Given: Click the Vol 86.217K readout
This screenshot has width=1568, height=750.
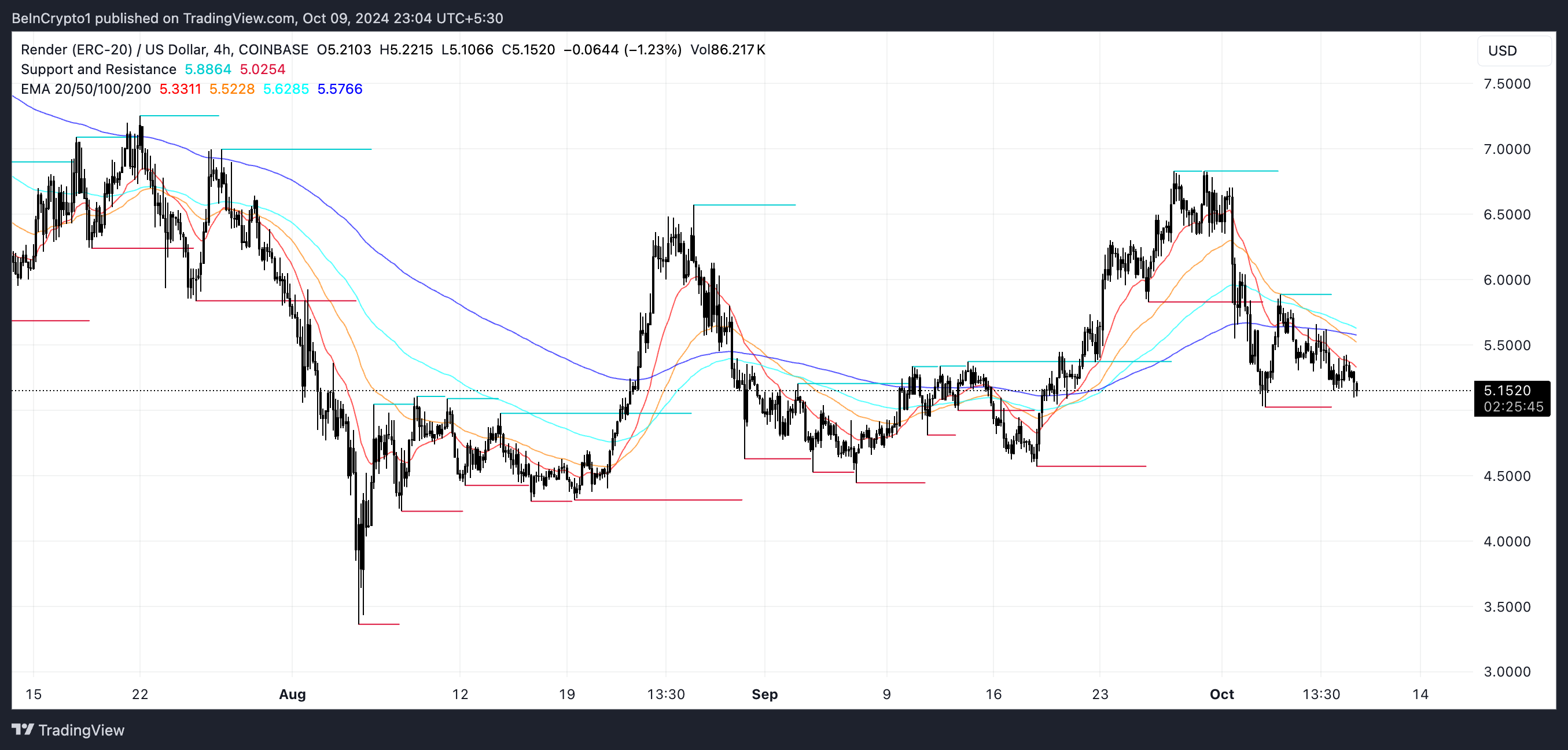Looking at the screenshot, I should pos(727,50).
